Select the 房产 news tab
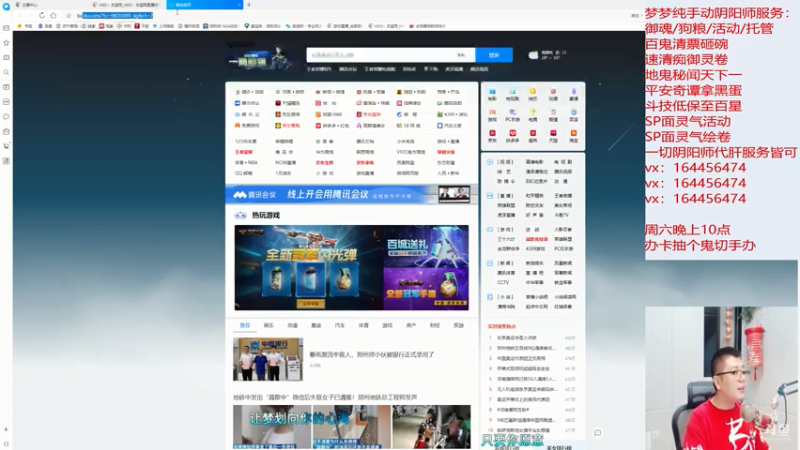The width and height of the screenshot is (800, 450). pyautogui.click(x=411, y=325)
